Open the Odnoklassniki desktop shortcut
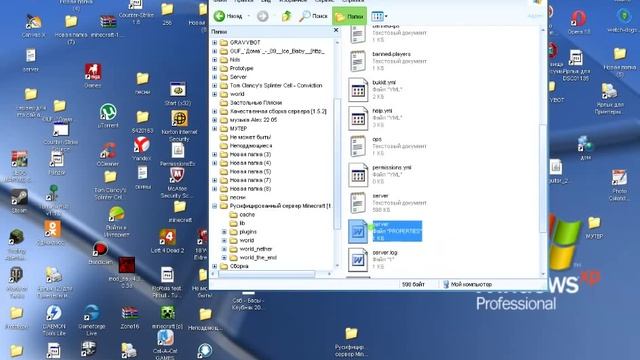640x360 pixels. 52,233
